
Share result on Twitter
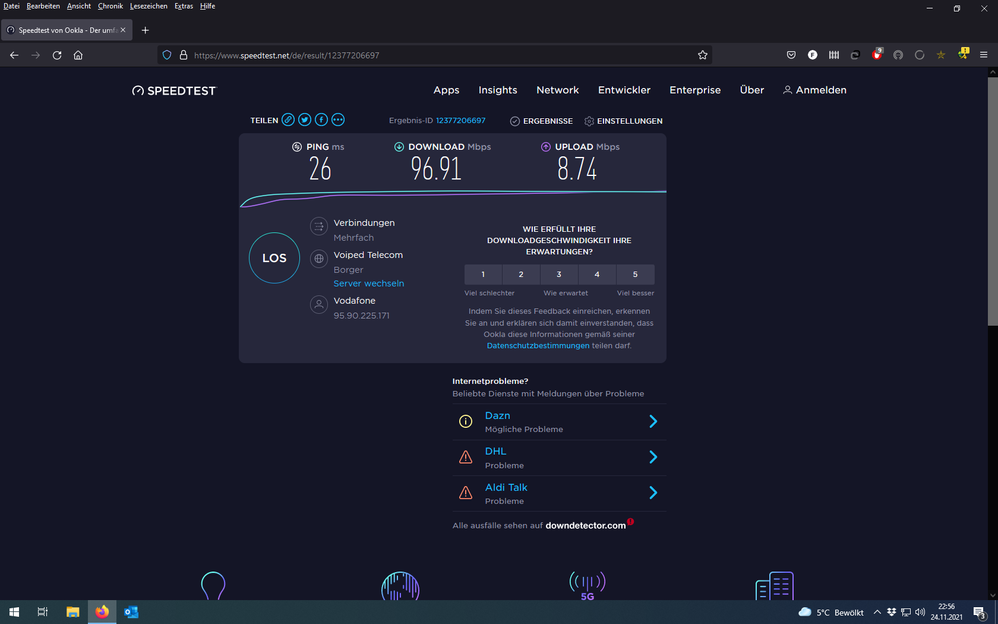(x=305, y=120)
